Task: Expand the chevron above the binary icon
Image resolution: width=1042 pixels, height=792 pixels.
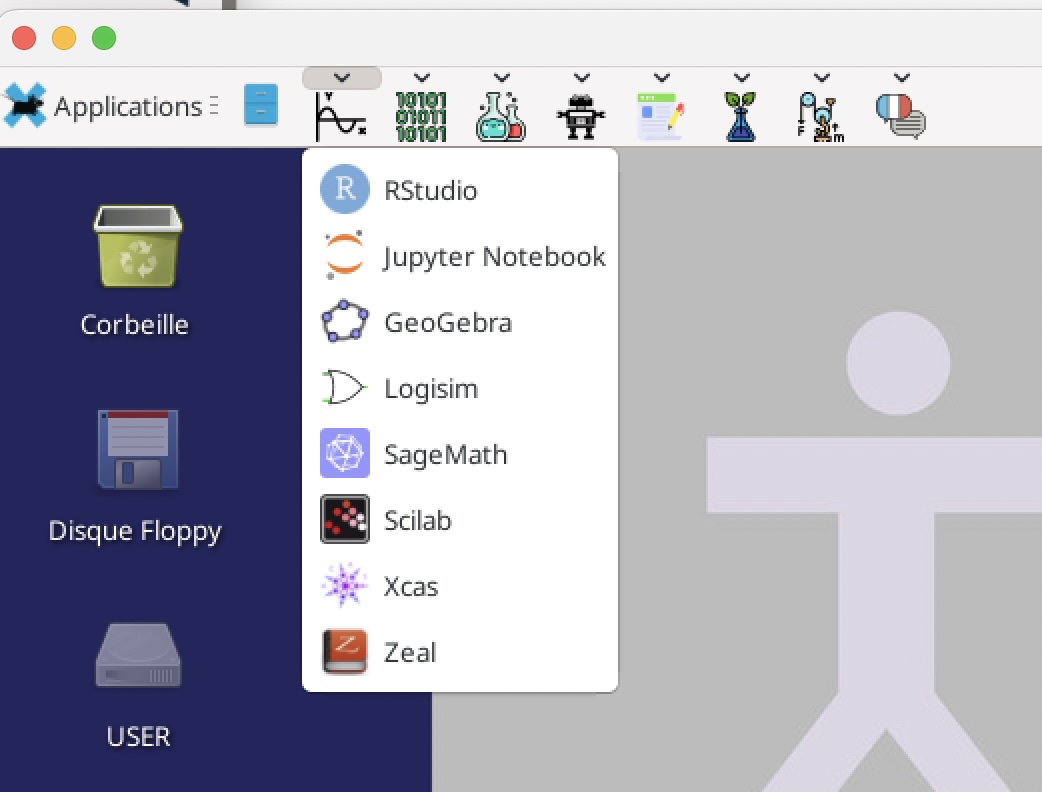Action: pos(421,78)
